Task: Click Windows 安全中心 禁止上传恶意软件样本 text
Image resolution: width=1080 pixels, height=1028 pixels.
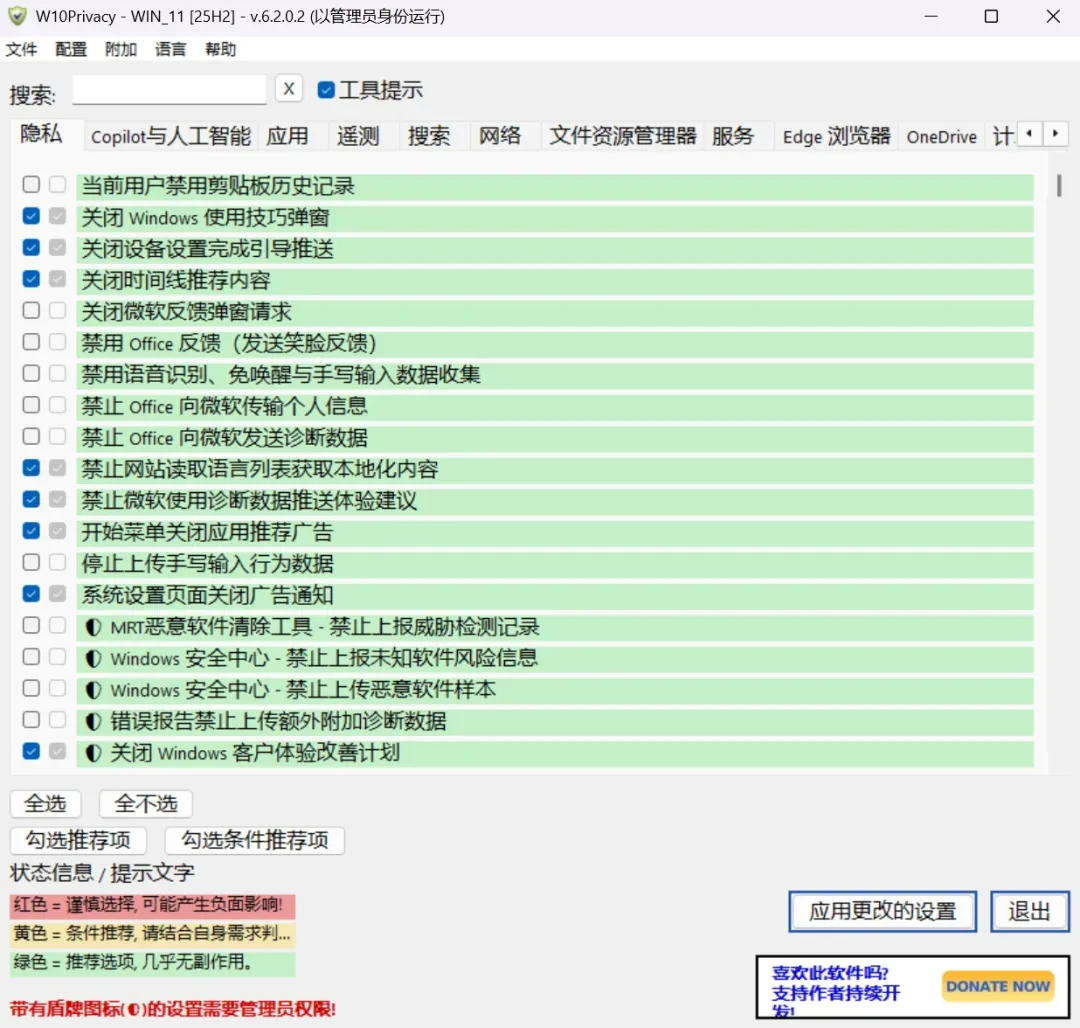Action: pos(303,690)
